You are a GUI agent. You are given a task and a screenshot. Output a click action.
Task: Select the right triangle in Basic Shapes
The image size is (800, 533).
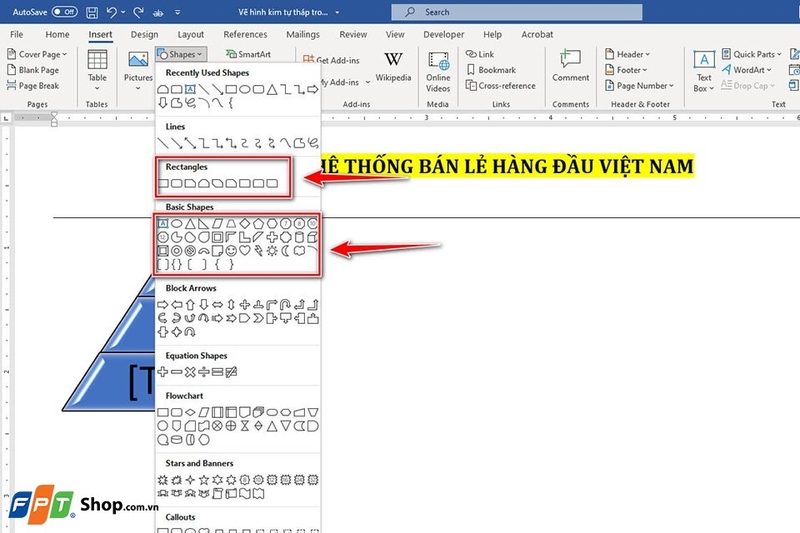[x=204, y=223]
